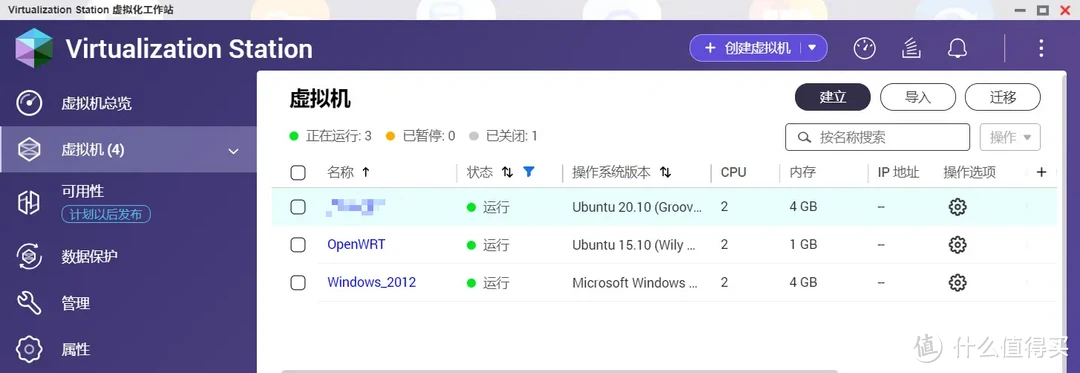Click the 导入 button

917,97
